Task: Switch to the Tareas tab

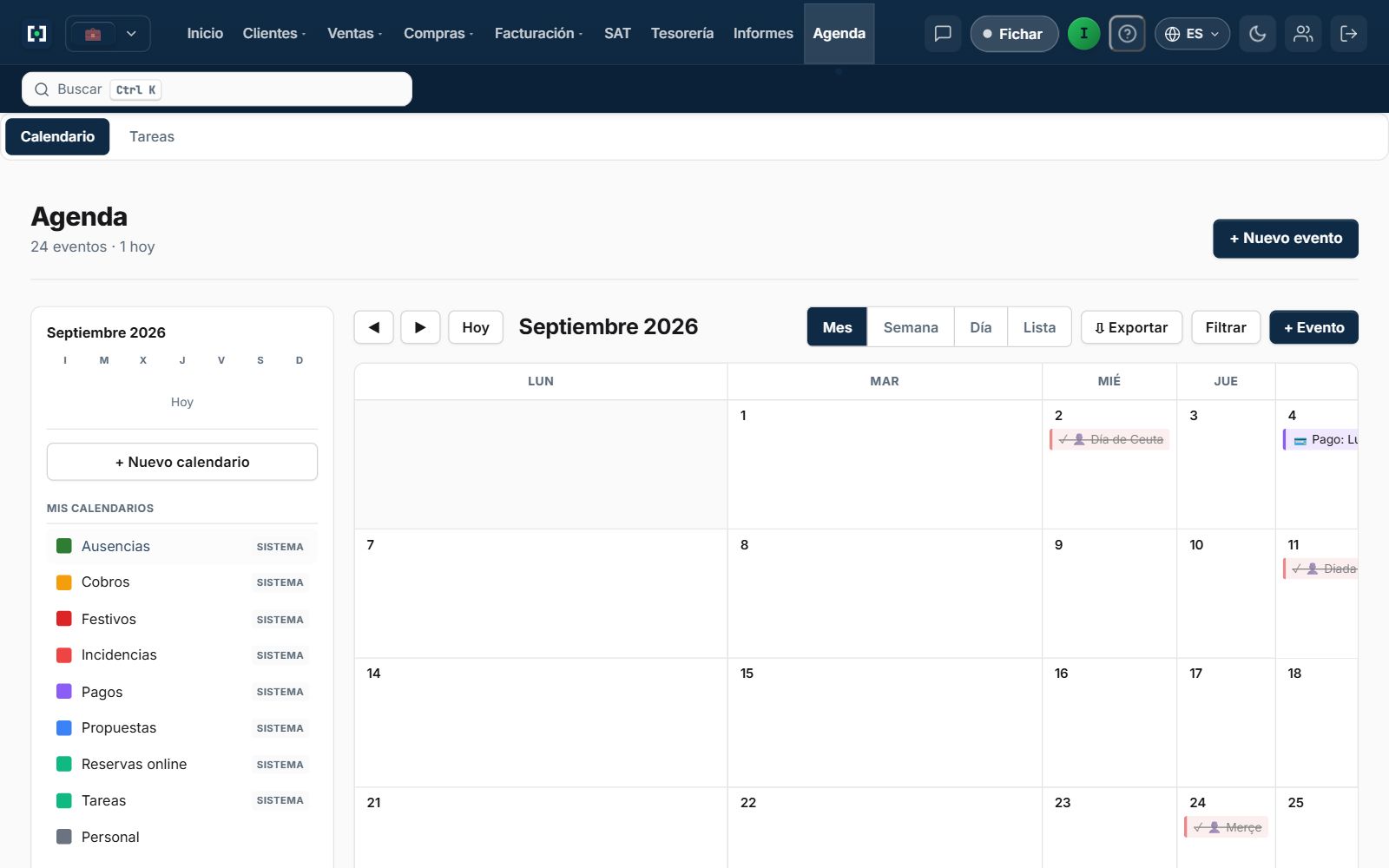Action: point(152,136)
